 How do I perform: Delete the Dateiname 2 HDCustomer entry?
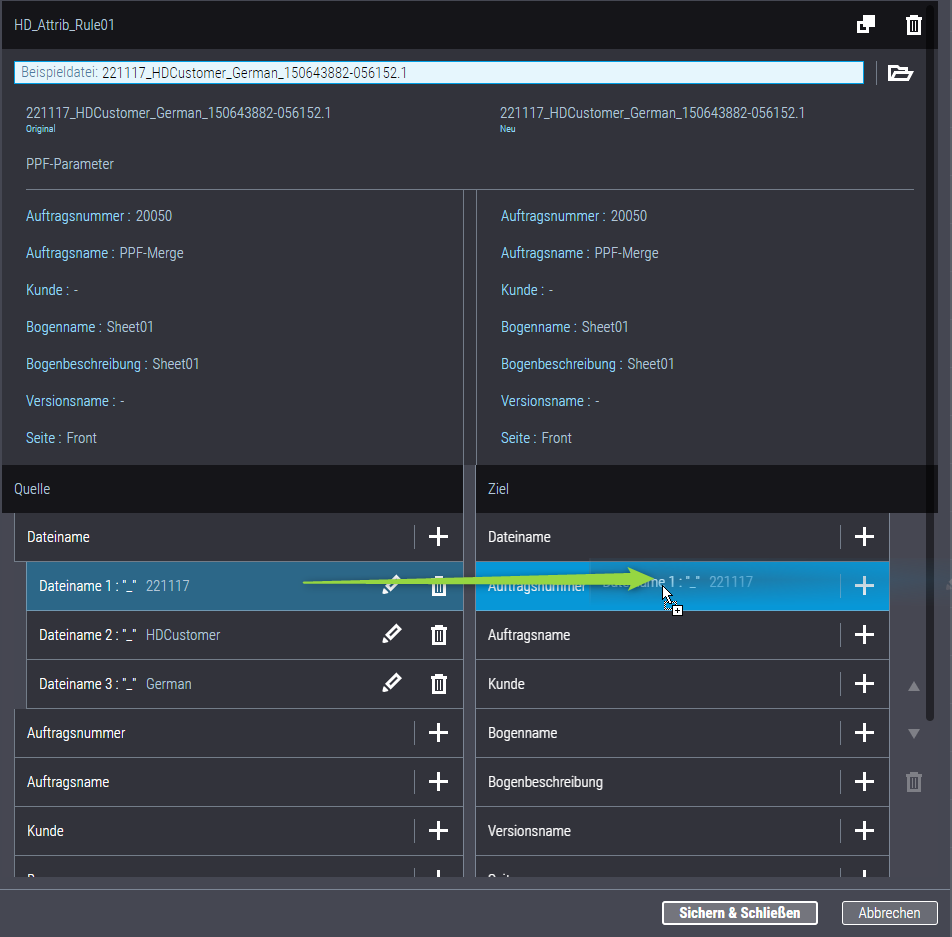pos(438,634)
